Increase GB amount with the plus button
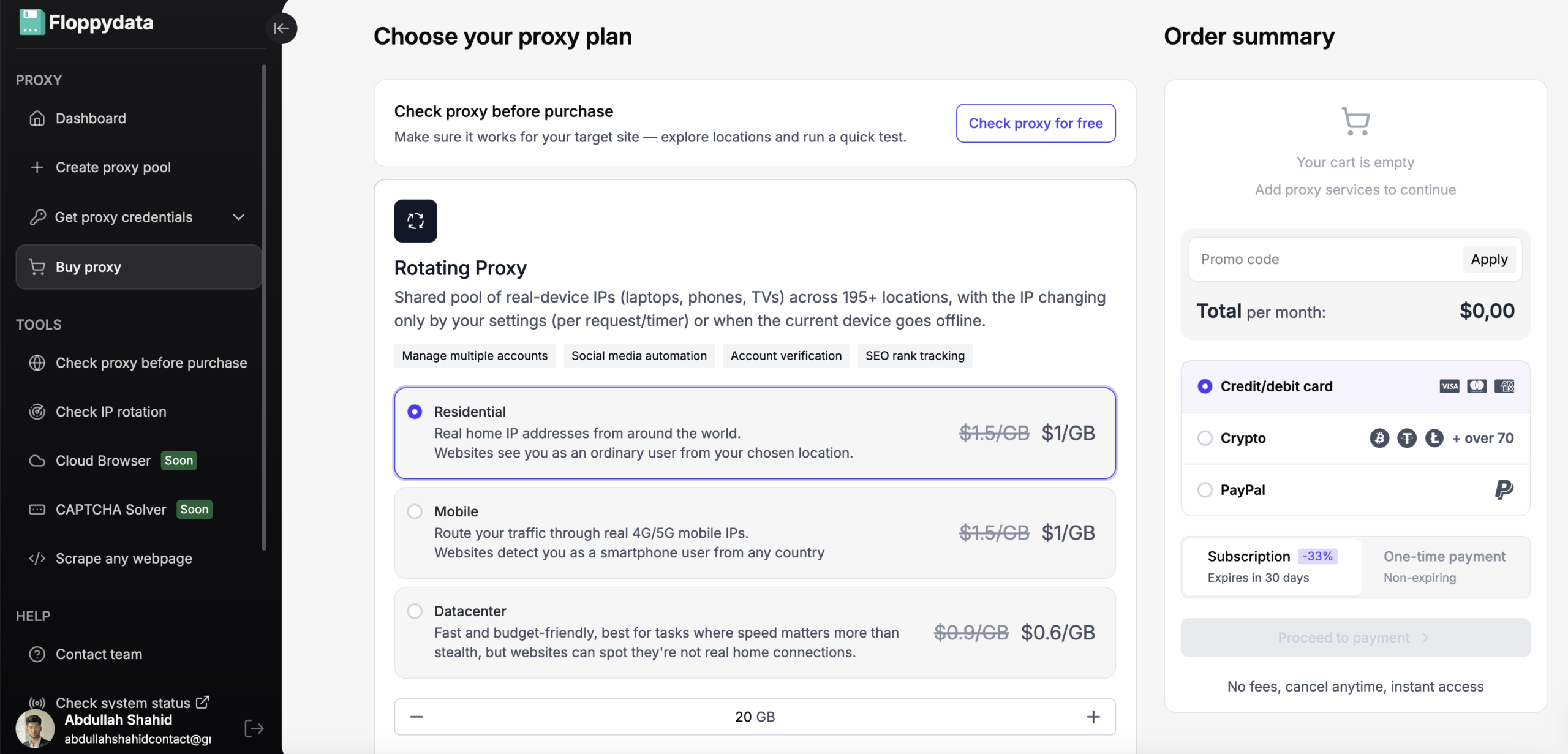The image size is (1568, 754). pos(1093,717)
